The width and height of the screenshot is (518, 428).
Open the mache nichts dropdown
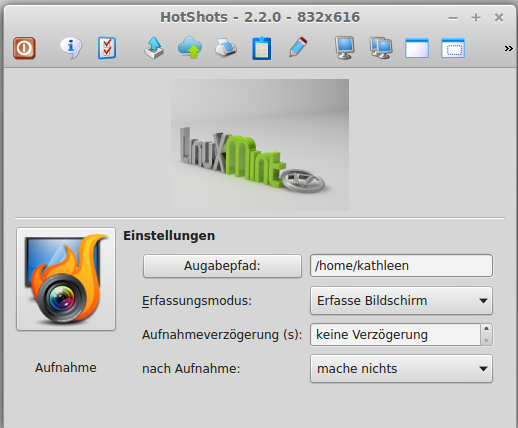coord(401,369)
